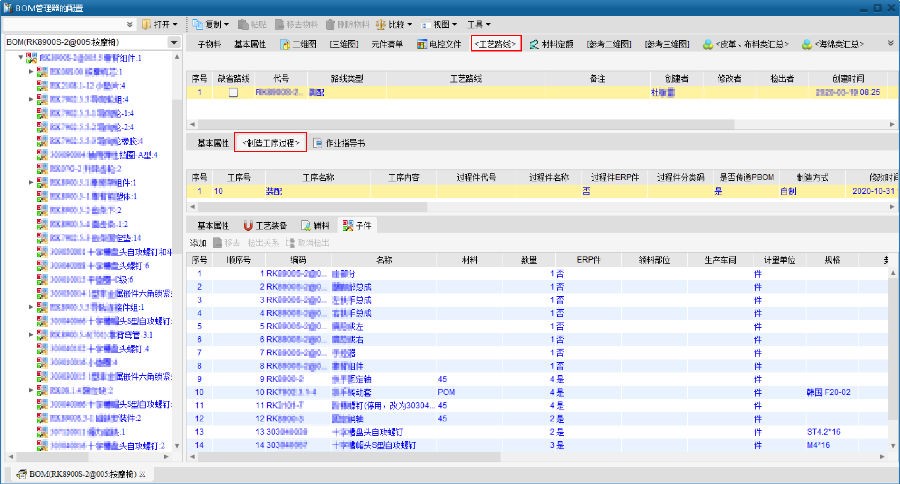Collapse the root BOM tree node
900x484 pixels.
tap(21, 58)
